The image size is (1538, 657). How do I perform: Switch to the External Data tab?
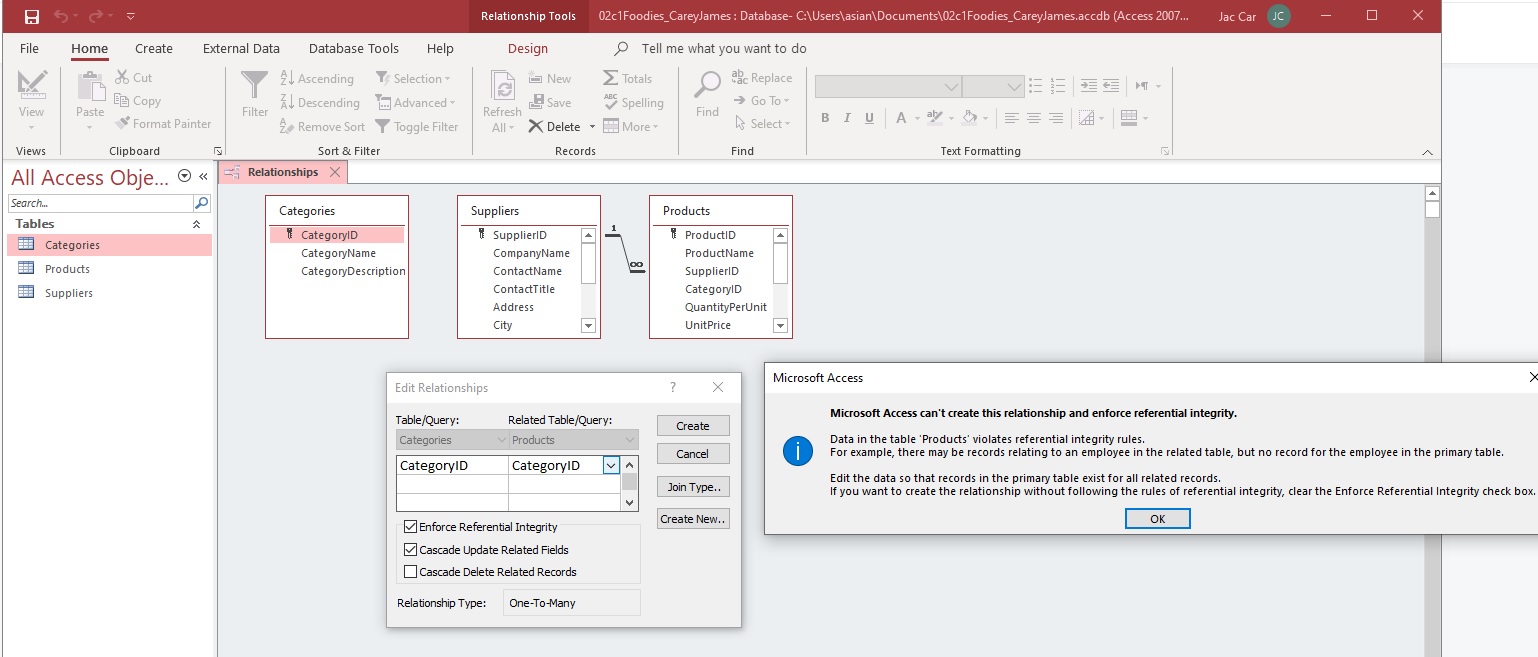(241, 48)
